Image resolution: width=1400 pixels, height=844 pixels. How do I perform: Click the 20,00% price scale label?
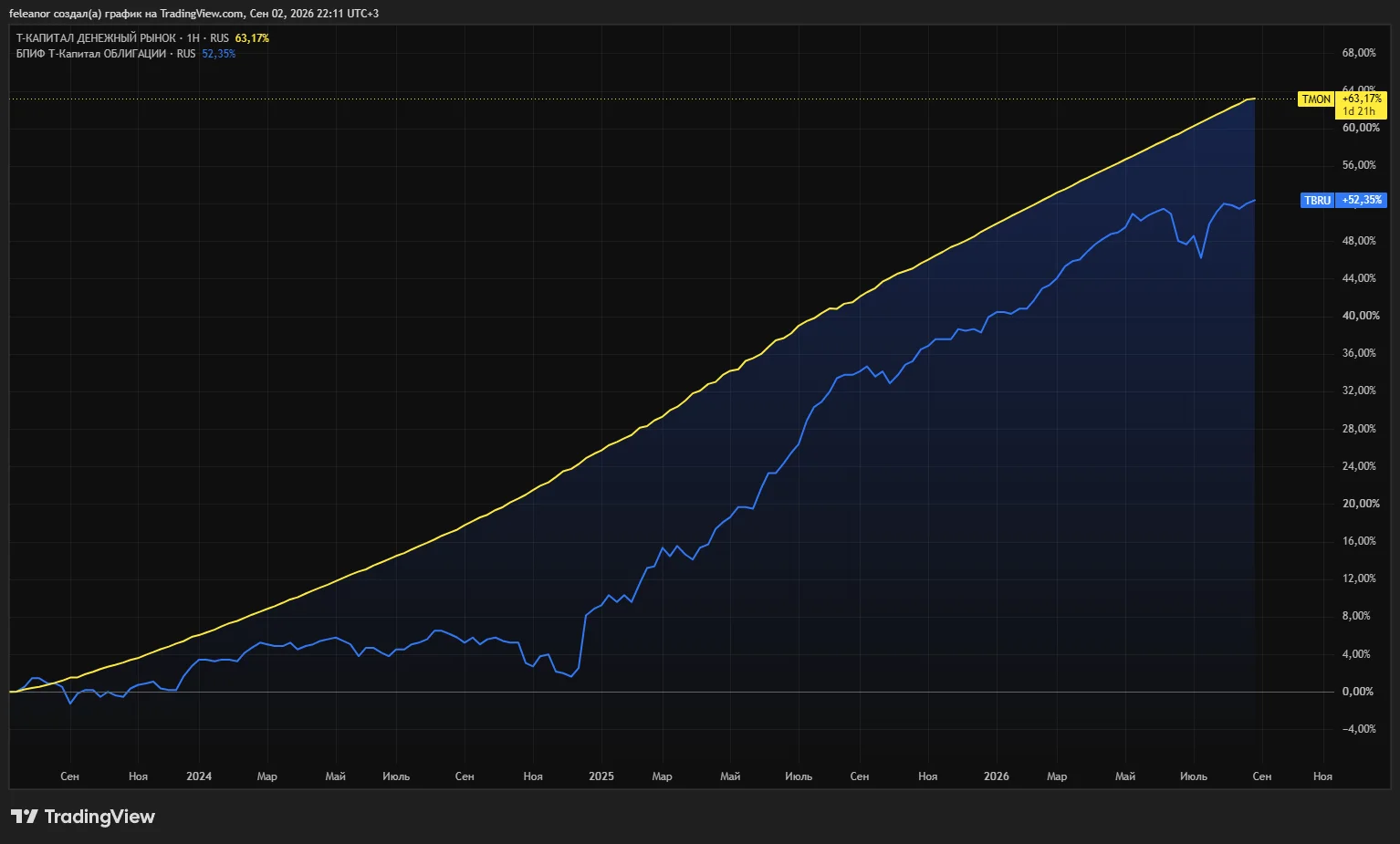1361,504
